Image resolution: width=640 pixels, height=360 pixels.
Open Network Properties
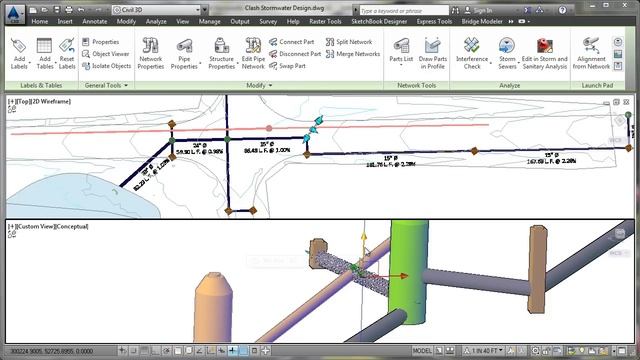coord(151,53)
